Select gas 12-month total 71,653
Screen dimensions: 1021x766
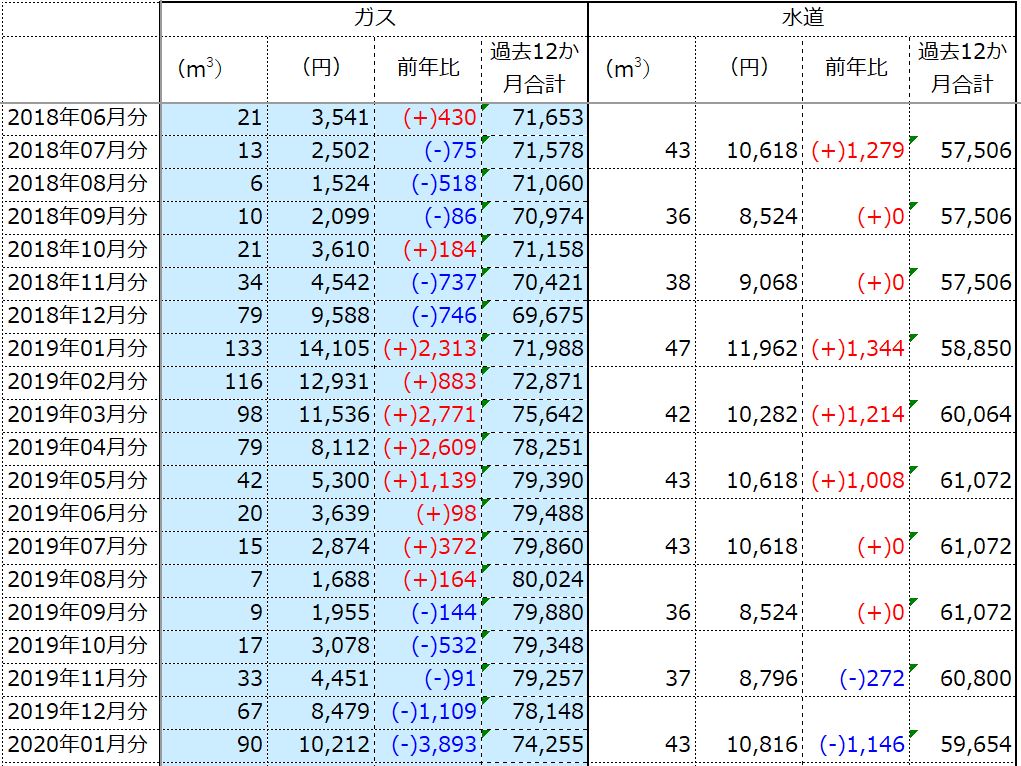[x=535, y=119]
